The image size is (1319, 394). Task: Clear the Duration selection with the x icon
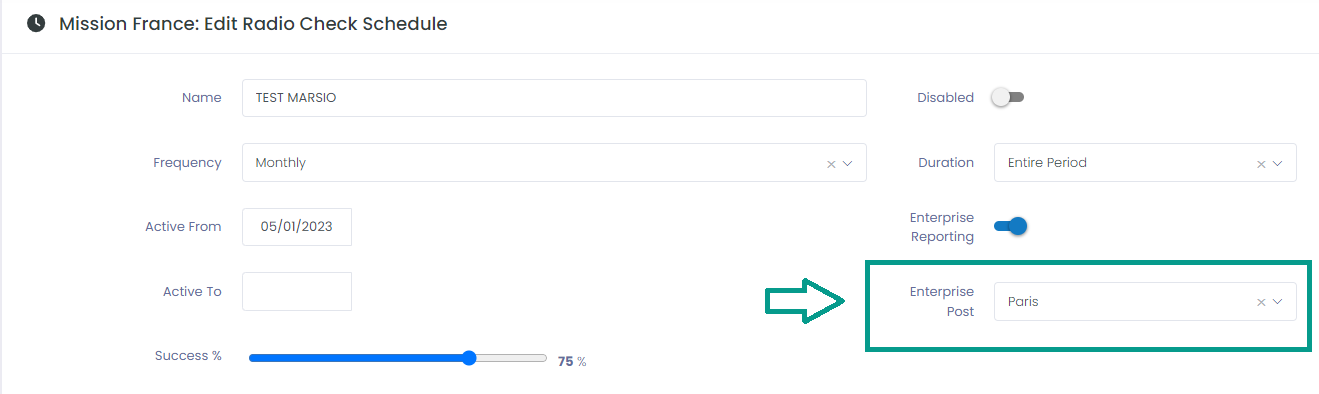(x=1261, y=164)
